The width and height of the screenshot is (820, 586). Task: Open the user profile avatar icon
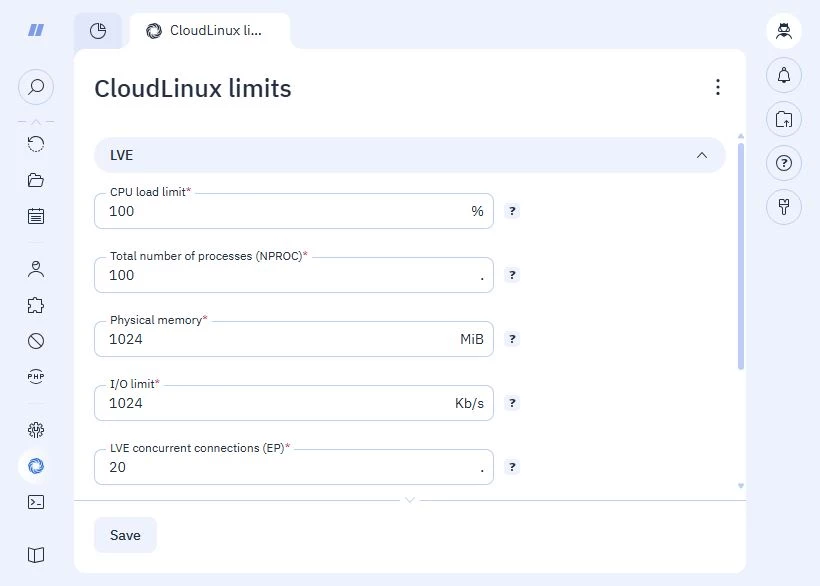(x=783, y=31)
